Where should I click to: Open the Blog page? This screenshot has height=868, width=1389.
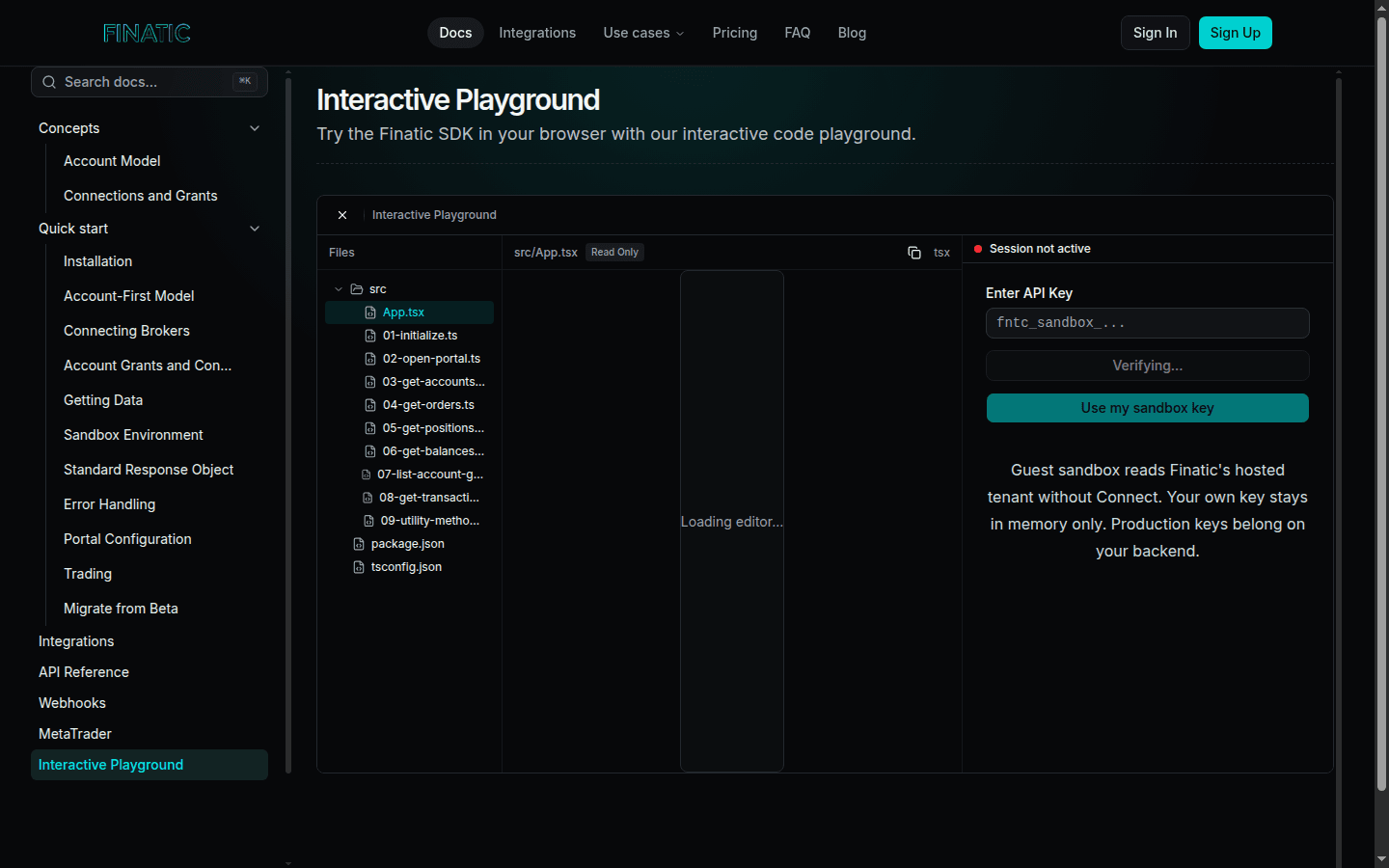(852, 33)
